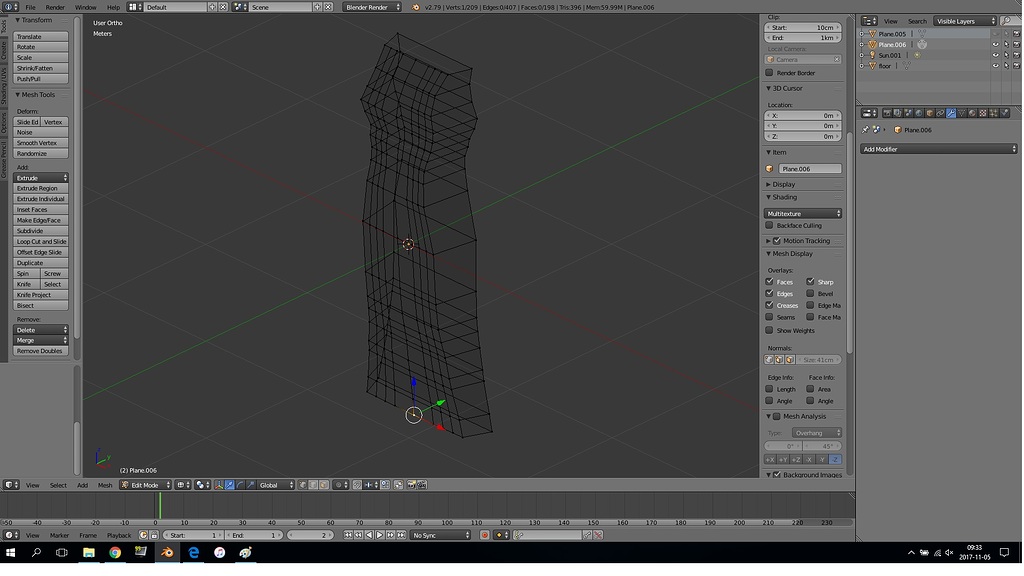Open File Explorer from the taskbar

click(89, 552)
